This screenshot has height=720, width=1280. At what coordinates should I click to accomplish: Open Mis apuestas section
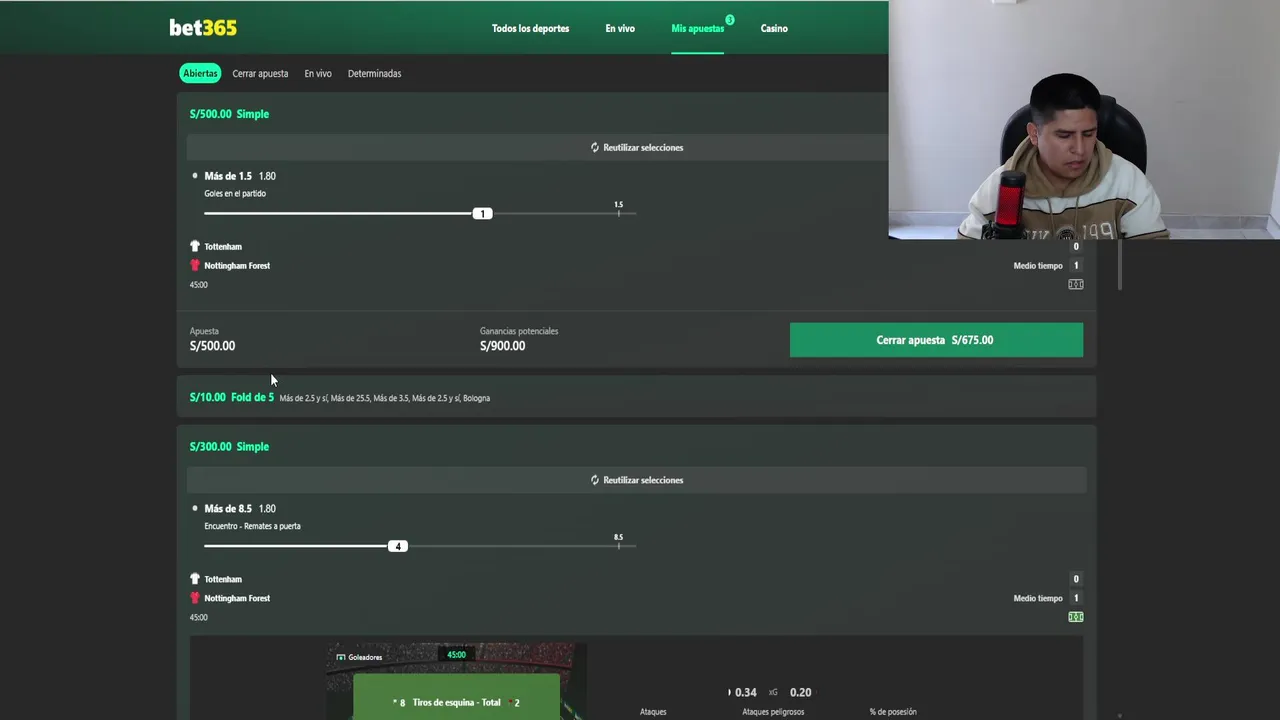tap(697, 28)
